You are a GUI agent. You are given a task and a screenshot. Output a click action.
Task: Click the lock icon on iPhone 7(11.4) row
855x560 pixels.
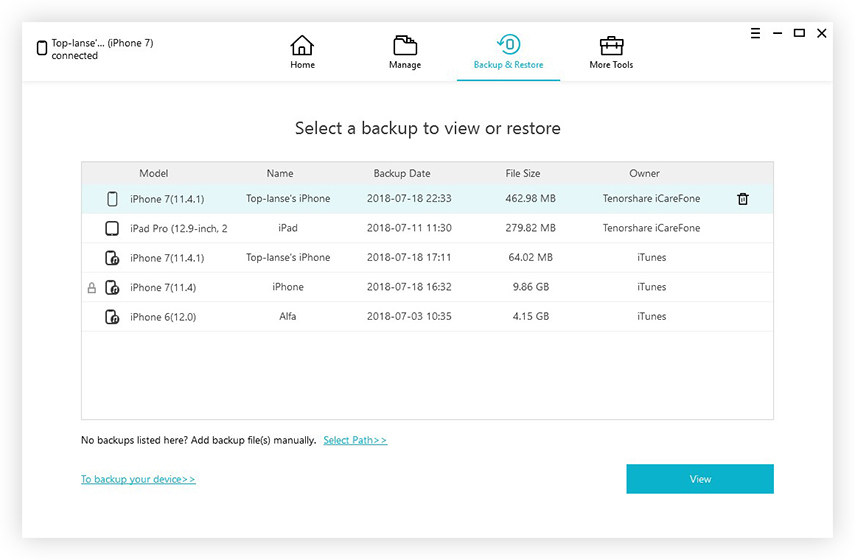92,287
